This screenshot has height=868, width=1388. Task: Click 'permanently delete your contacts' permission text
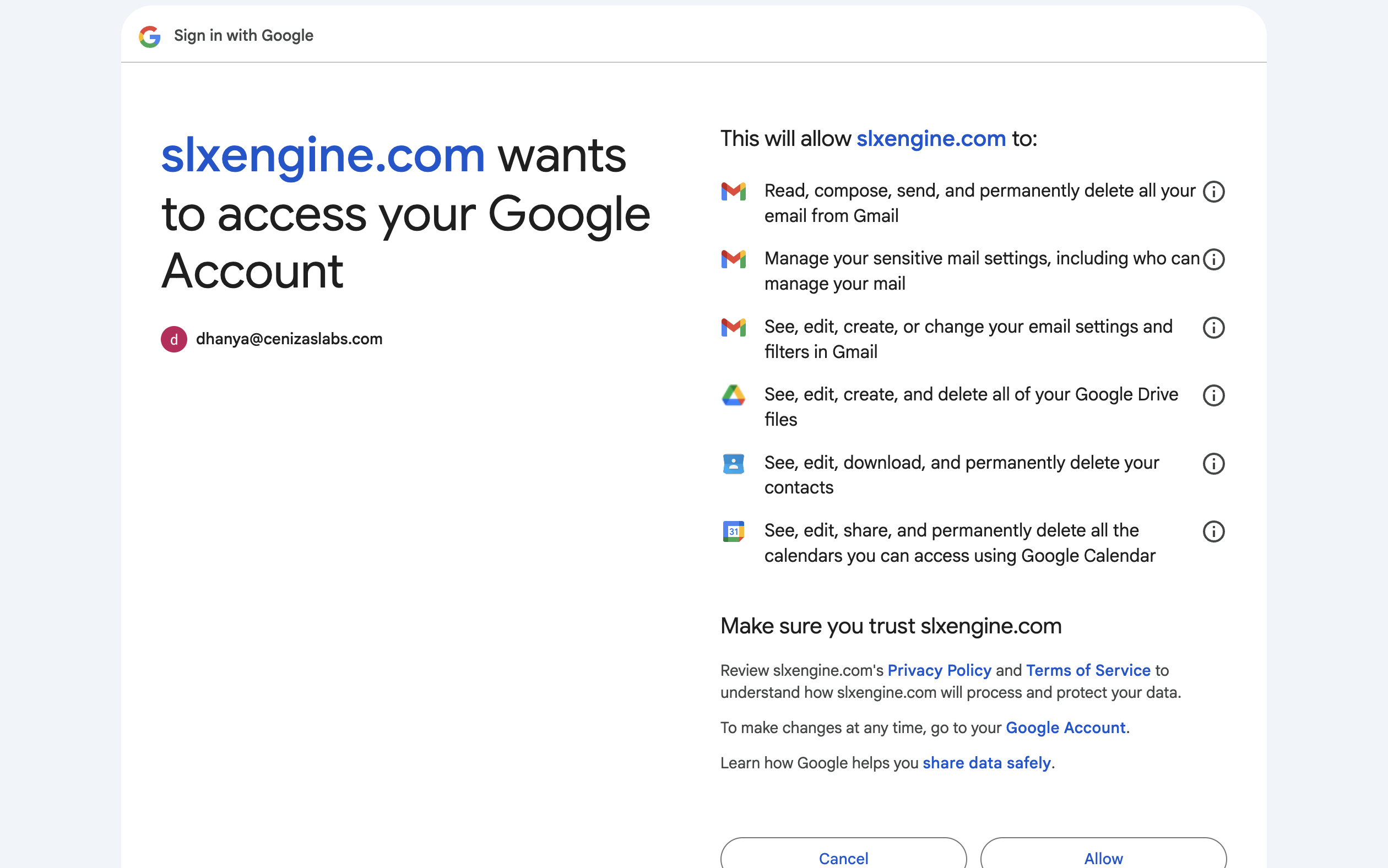[x=962, y=475]
